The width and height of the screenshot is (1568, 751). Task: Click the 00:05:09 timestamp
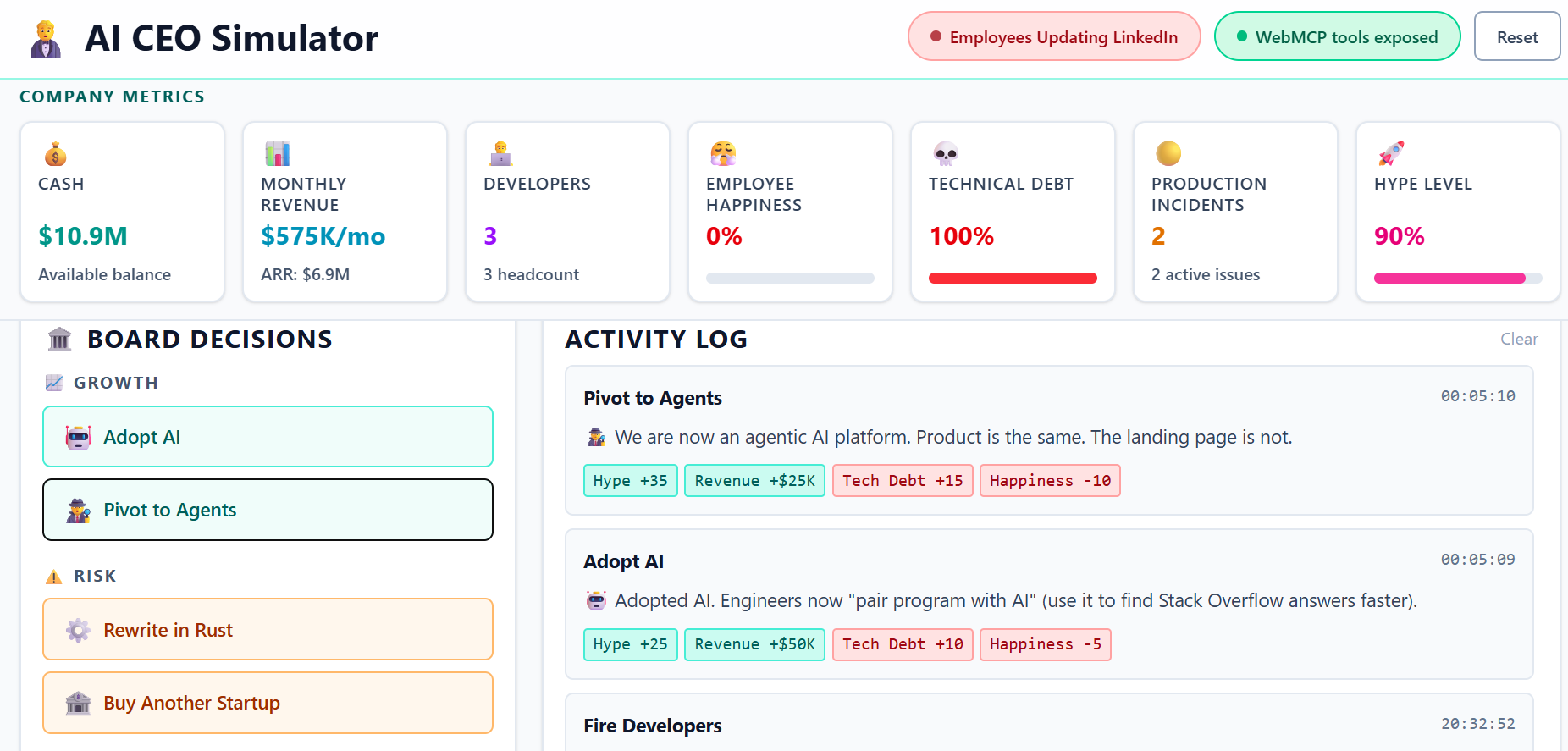[1478, 560]
